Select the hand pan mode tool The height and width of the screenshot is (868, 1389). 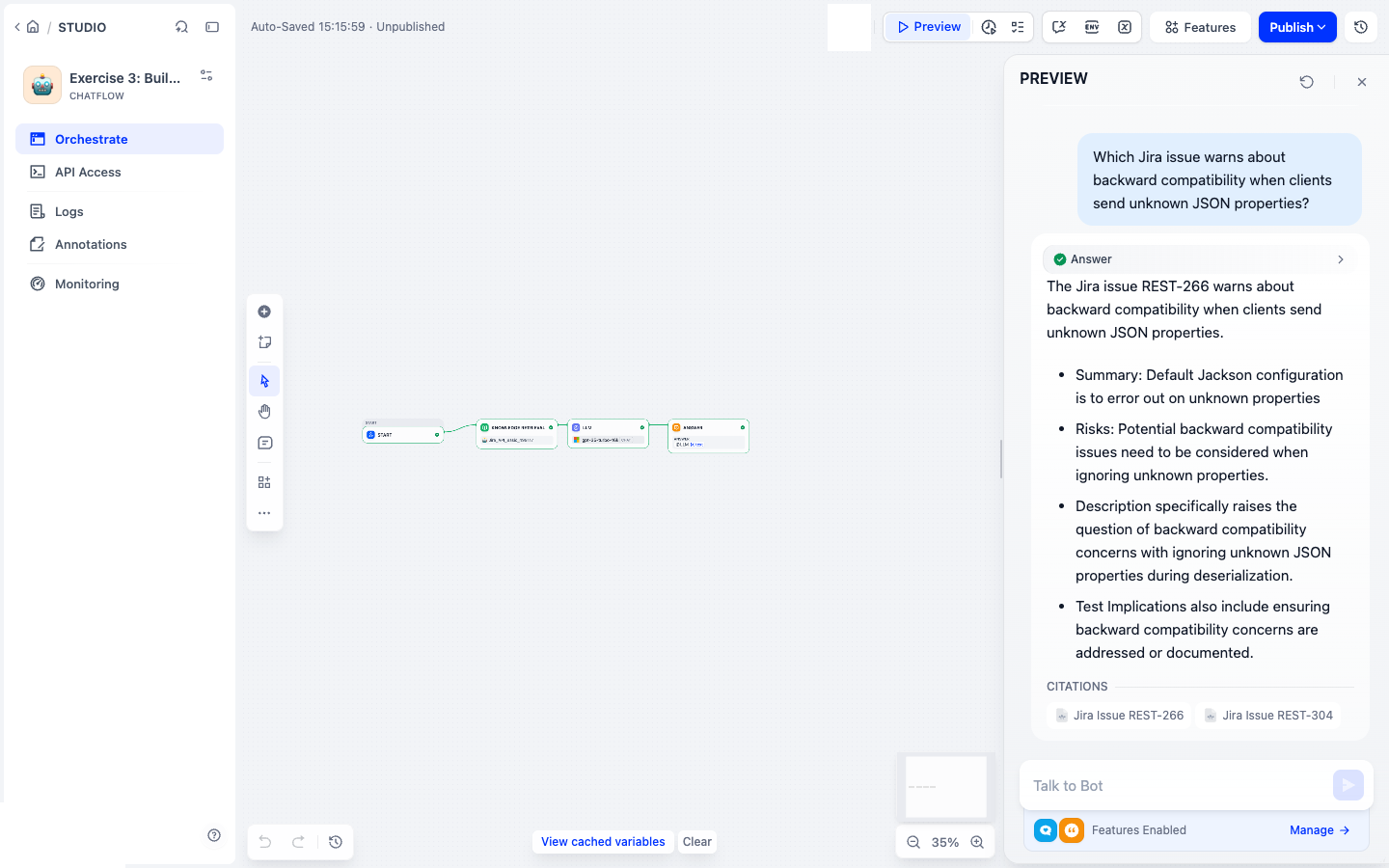264,412
